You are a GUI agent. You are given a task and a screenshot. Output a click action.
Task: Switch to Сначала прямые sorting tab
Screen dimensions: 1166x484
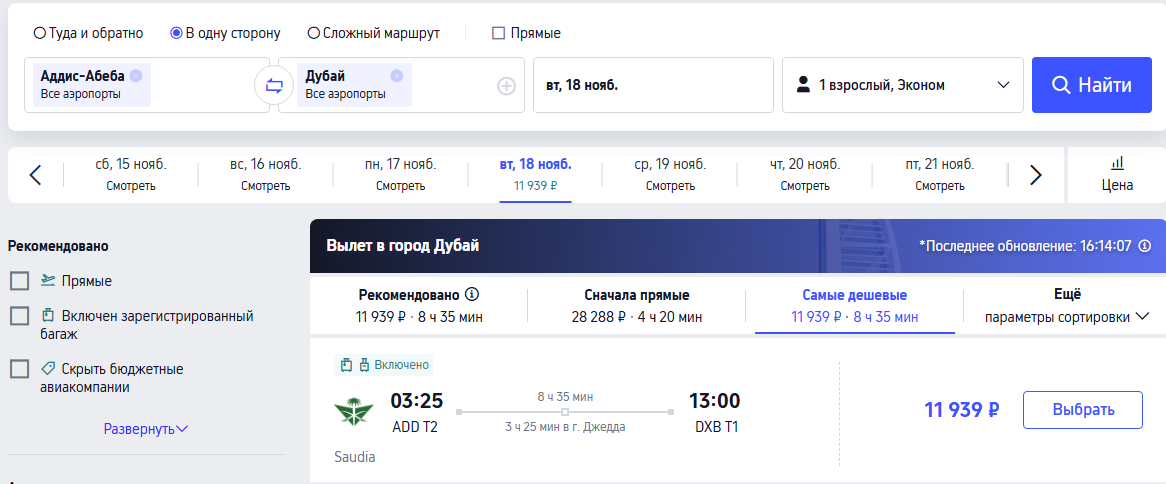pyautogui.click(x=637, y=306)
